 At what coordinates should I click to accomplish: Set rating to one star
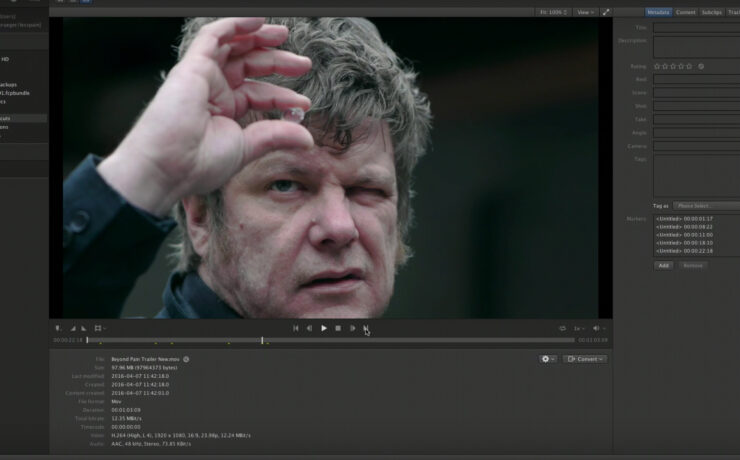[657, 67]
